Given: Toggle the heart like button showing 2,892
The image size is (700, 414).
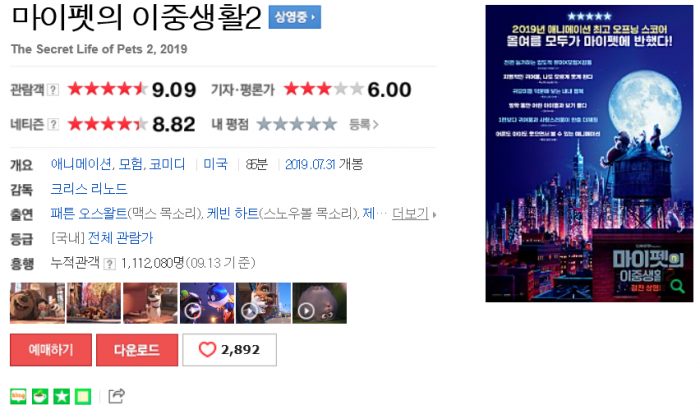Looking at the screenshot, I should pyautogui.click(x=229, y=350).
